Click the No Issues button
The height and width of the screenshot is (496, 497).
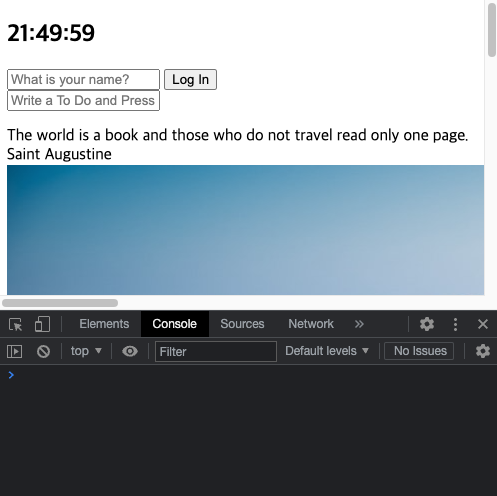point(419,351)
